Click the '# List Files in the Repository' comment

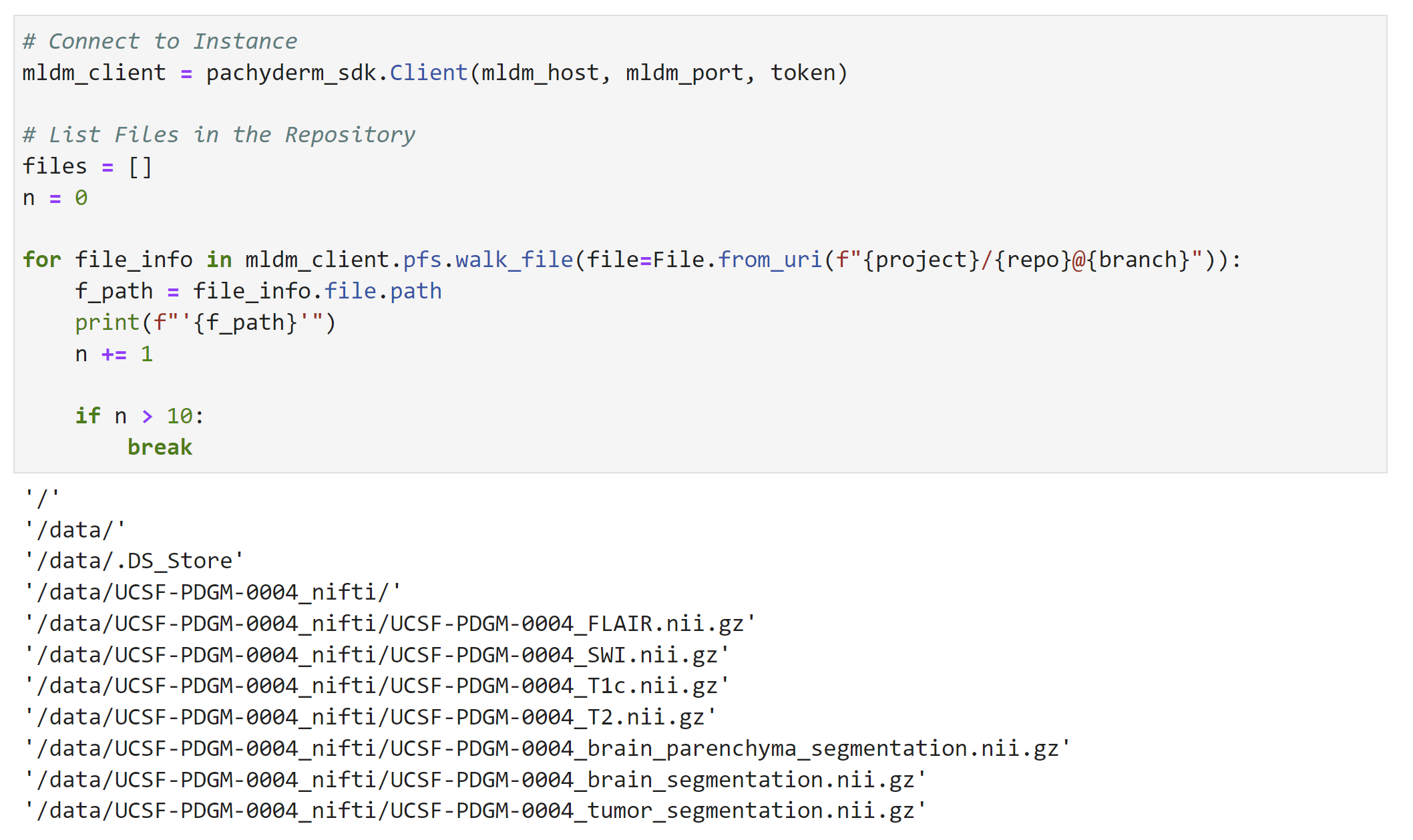[219, 135]
